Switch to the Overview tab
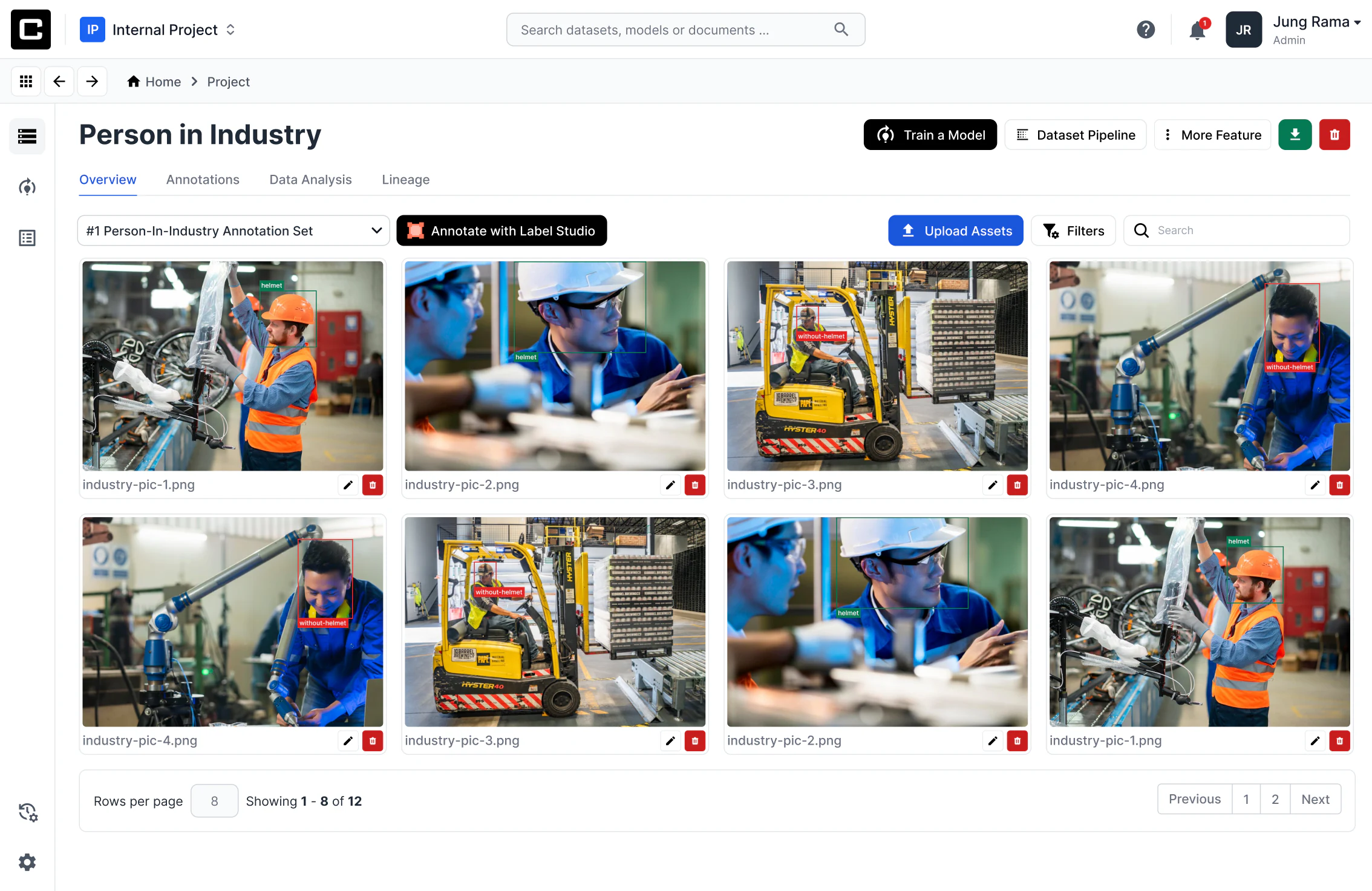The height and width of the screenshot is (891, 1372). point(108,180)
